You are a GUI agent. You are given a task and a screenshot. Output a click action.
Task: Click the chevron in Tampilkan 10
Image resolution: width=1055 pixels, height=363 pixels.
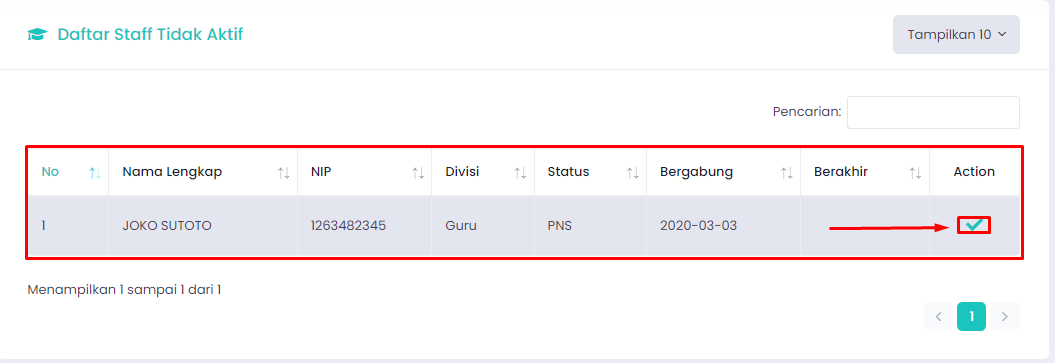click(x=1002, y=34)
